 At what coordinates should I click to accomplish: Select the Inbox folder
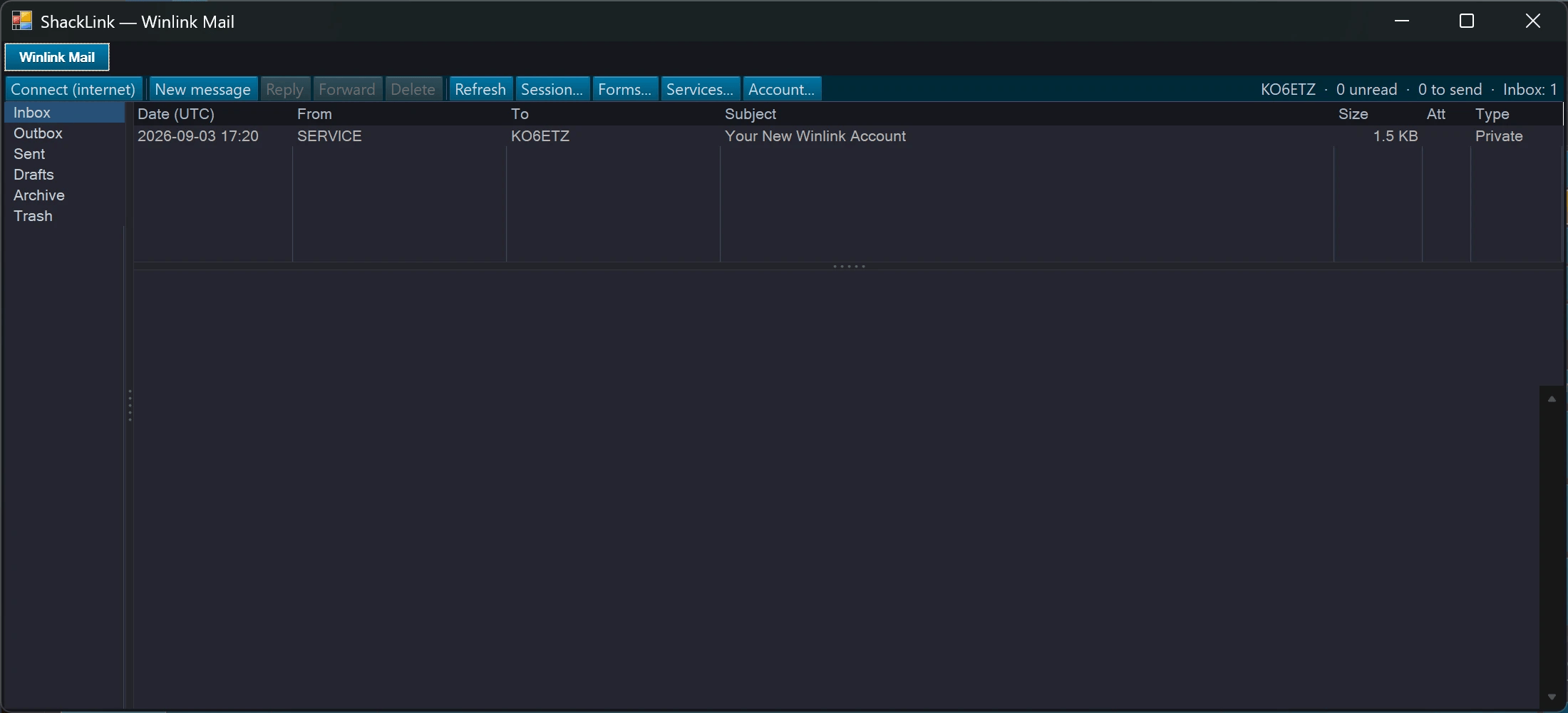coord(64,113)
